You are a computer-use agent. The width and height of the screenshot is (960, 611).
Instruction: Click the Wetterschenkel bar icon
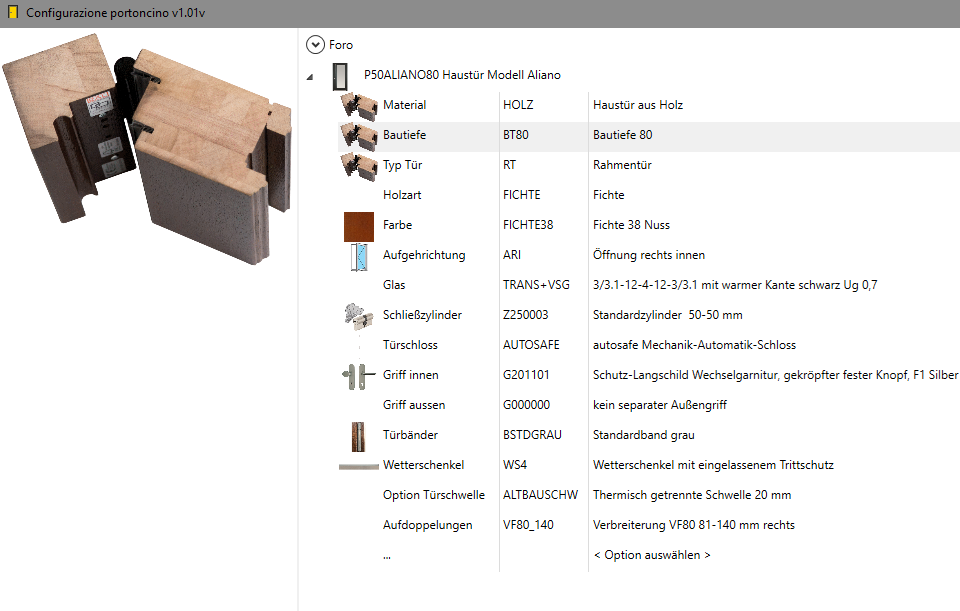click(358, 465)
